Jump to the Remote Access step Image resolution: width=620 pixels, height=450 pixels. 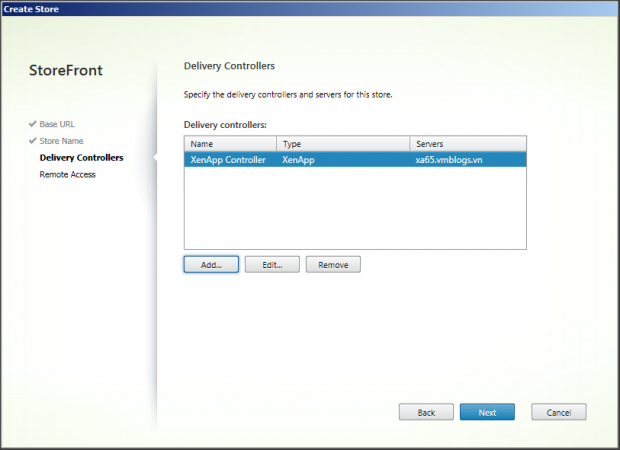pos(68,174)
